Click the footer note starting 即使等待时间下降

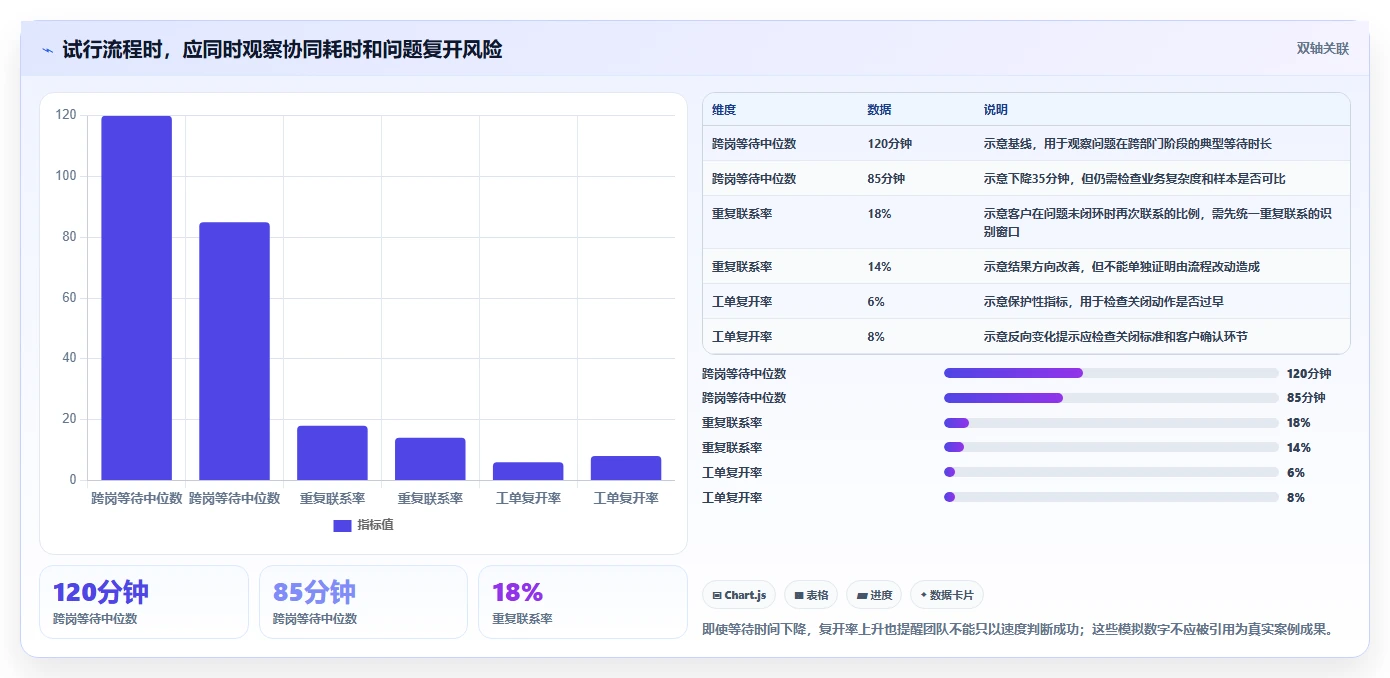click(x=1020, y=629)
